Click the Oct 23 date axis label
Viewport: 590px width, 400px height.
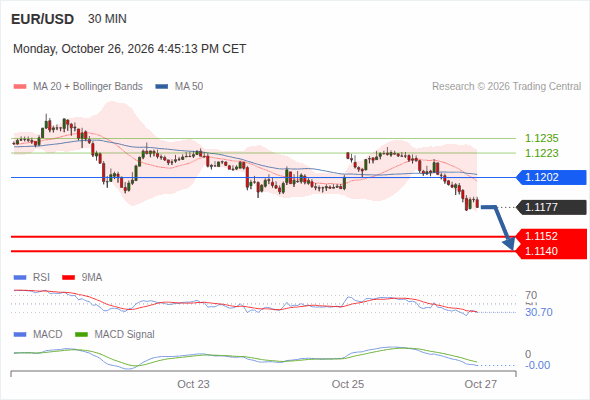(193, 384)
